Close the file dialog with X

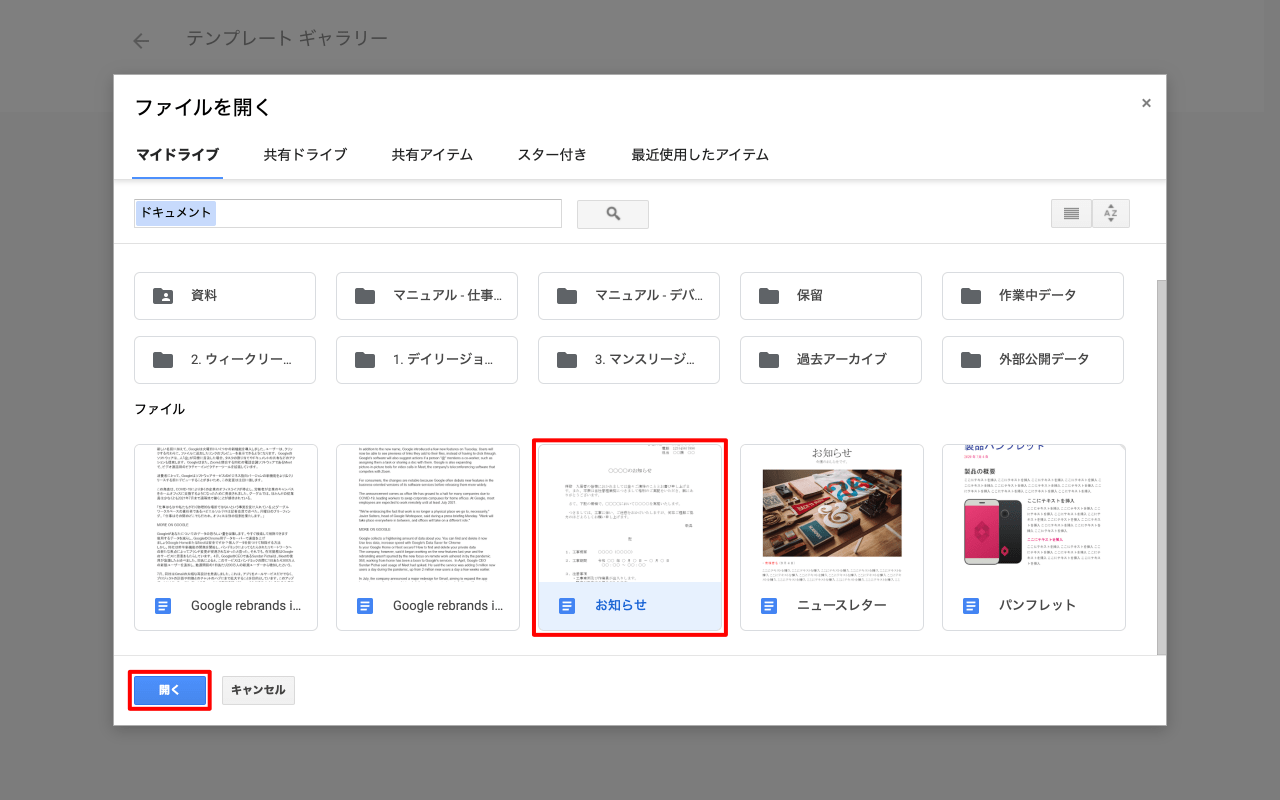pyautogui.click(x=1146, y=103)
